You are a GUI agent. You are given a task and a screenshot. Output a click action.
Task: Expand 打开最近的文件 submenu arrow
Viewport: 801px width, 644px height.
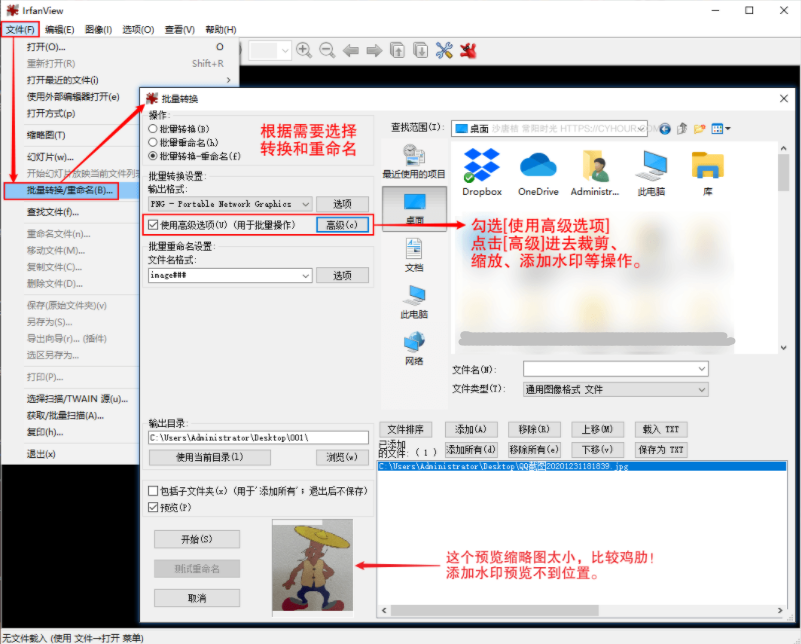[228, 80]
